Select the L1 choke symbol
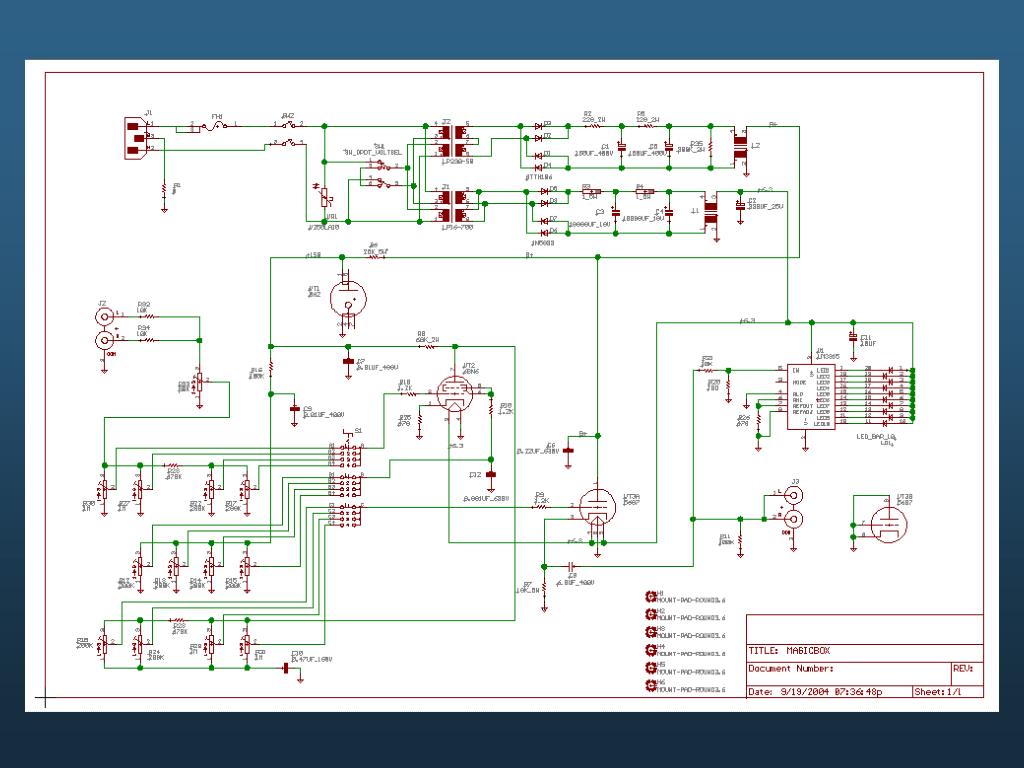The height and width of the screenshot is (768, 1024). (711, 212)
